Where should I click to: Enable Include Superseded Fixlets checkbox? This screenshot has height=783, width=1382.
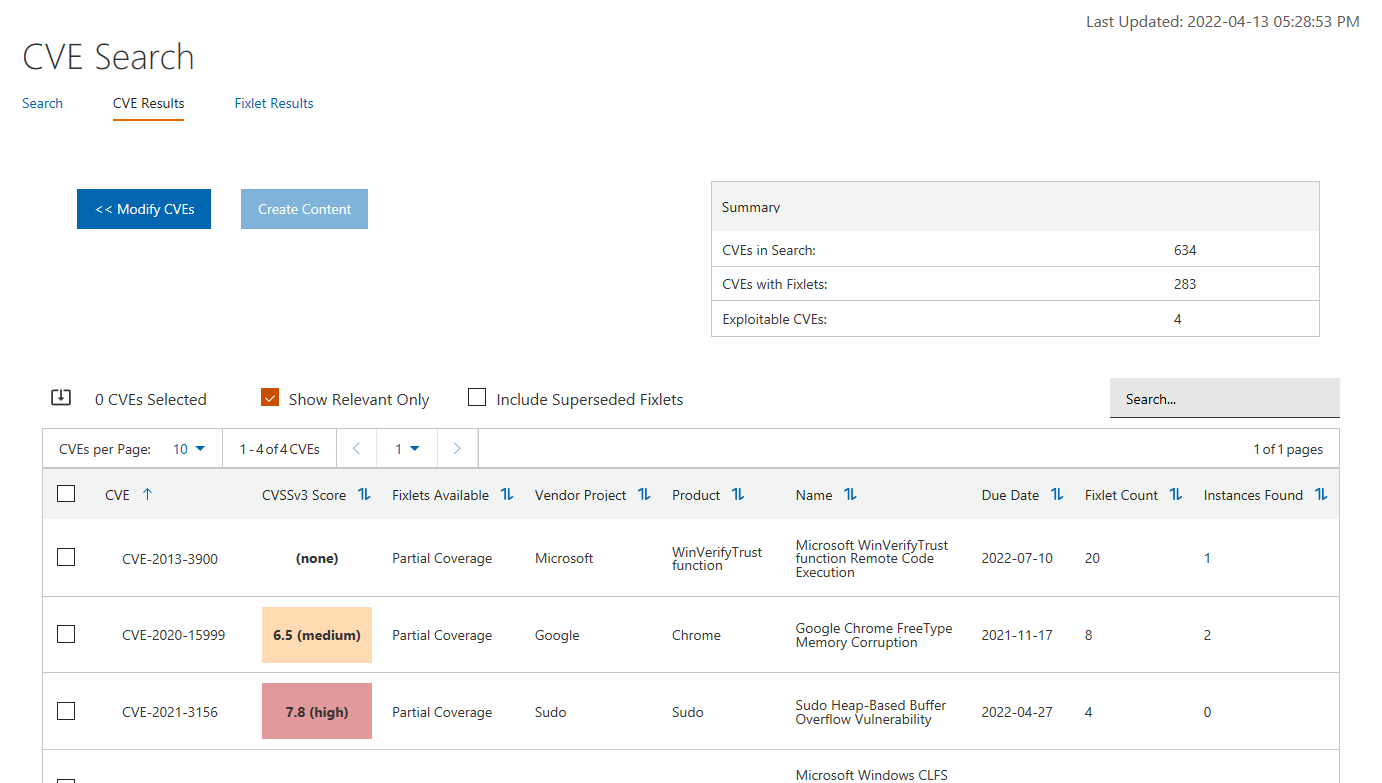coord(477,398)
